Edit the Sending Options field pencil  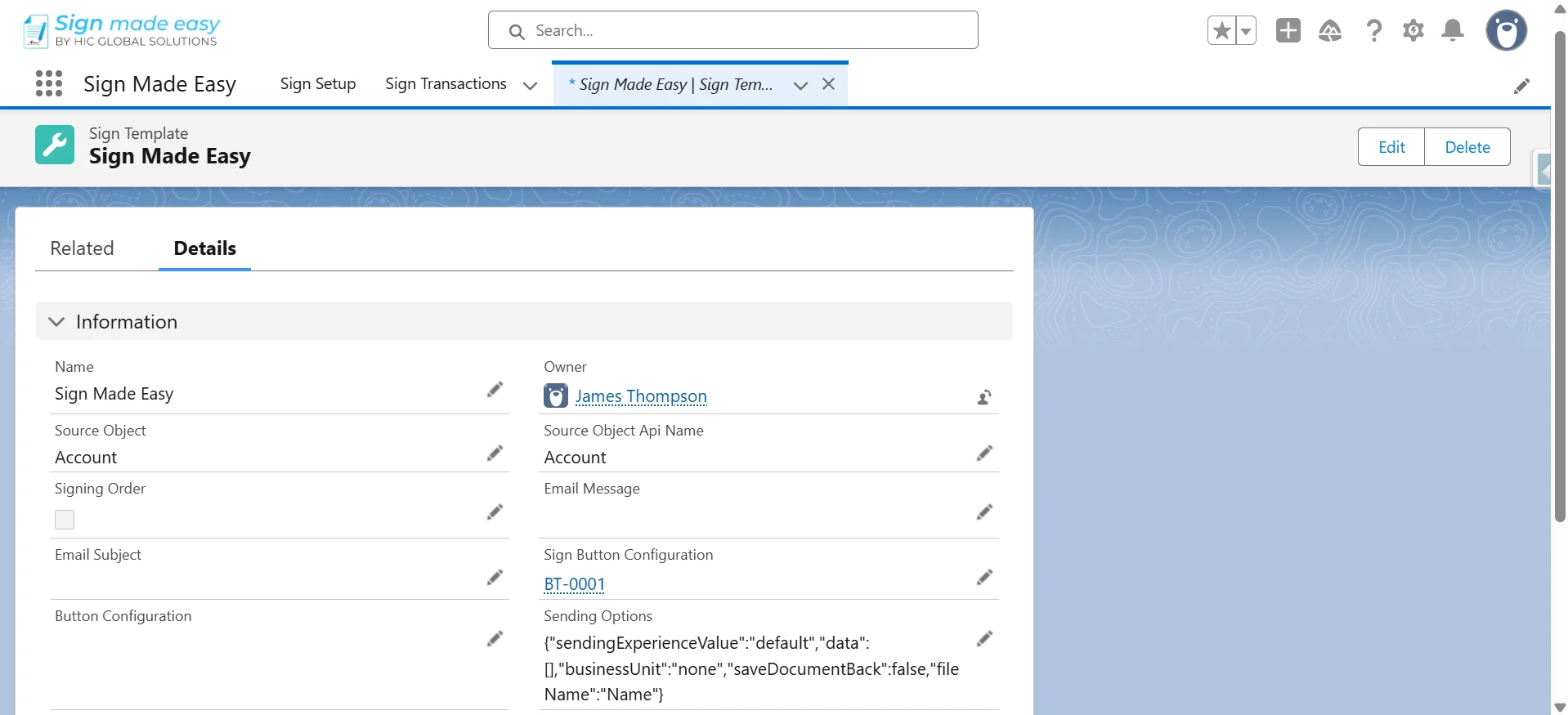(984, 639)
